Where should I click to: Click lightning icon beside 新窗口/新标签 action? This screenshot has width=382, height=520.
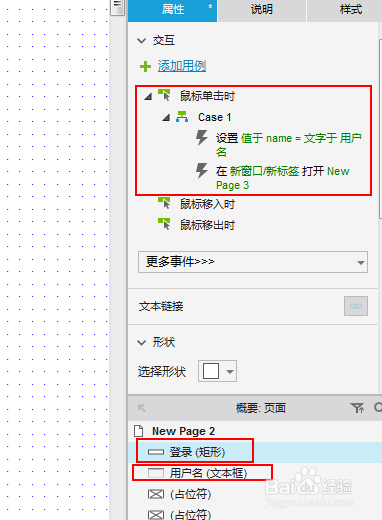pyautogui.click(x=201, y=171)
